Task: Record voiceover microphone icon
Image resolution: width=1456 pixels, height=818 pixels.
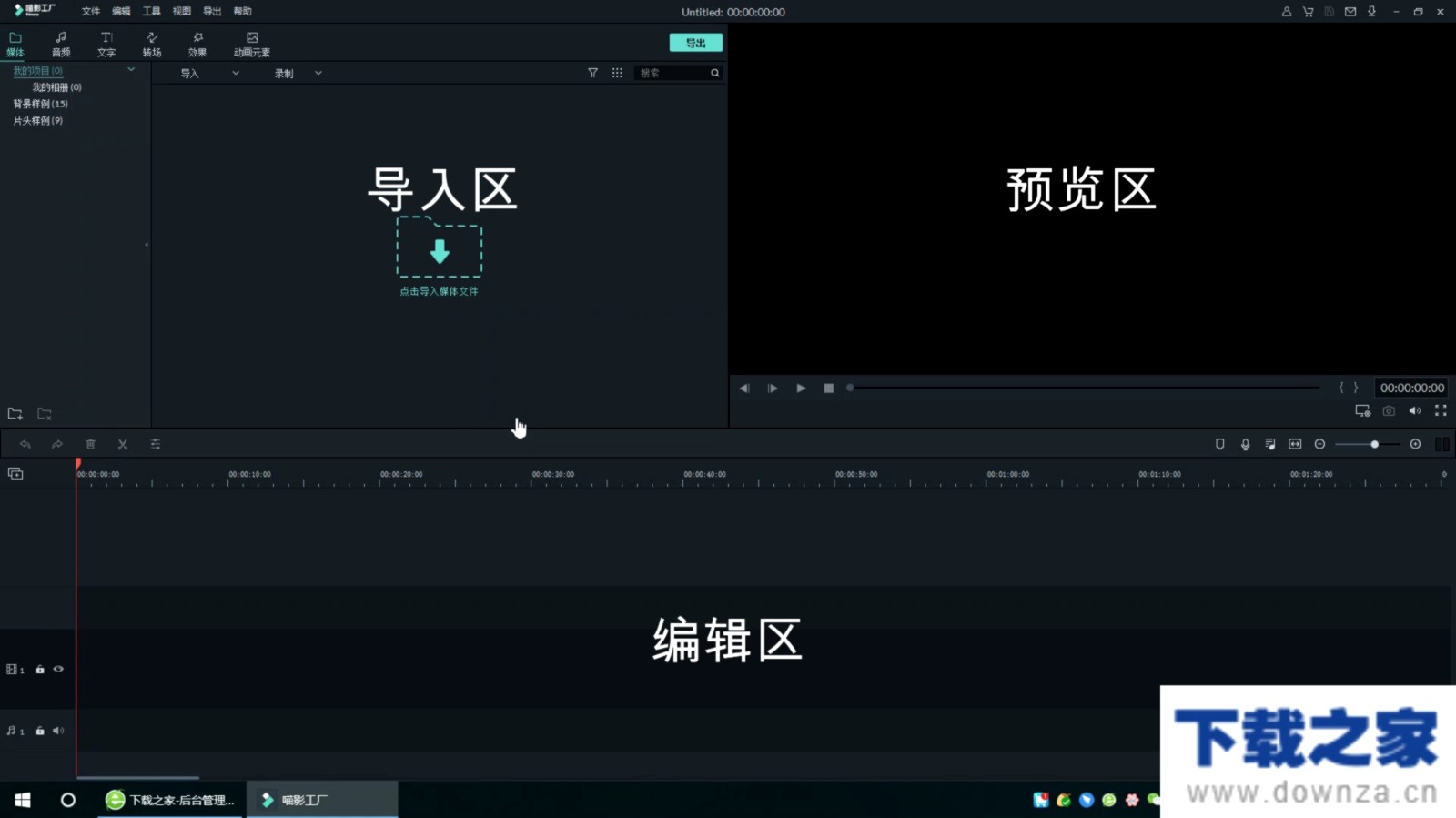Action: pos(1246,445)
